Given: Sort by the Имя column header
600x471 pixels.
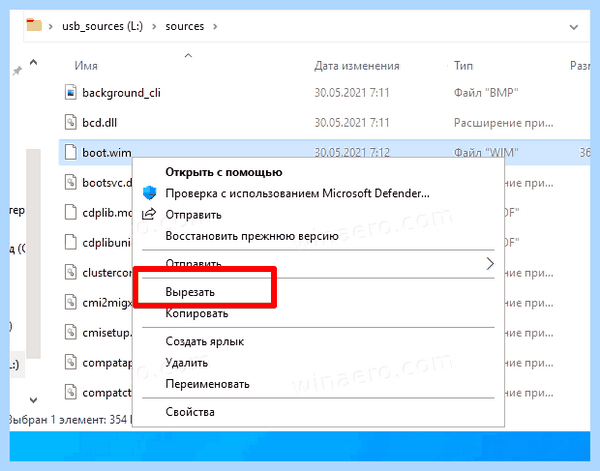Looking at the screenshot, I should point(86,66).
